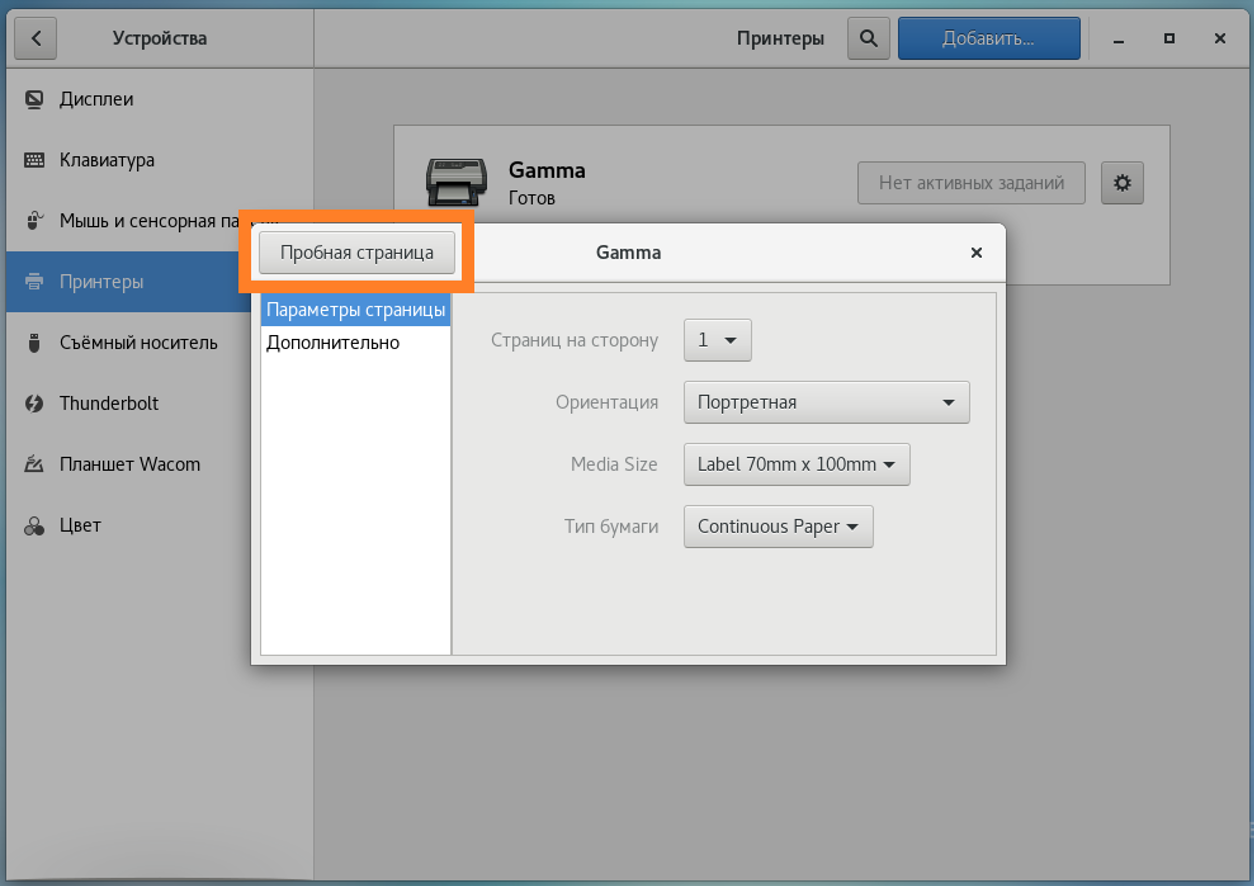The image size is (1254, 886).
Task: Select the Дополнительно options tab
Action: point(333,343)
